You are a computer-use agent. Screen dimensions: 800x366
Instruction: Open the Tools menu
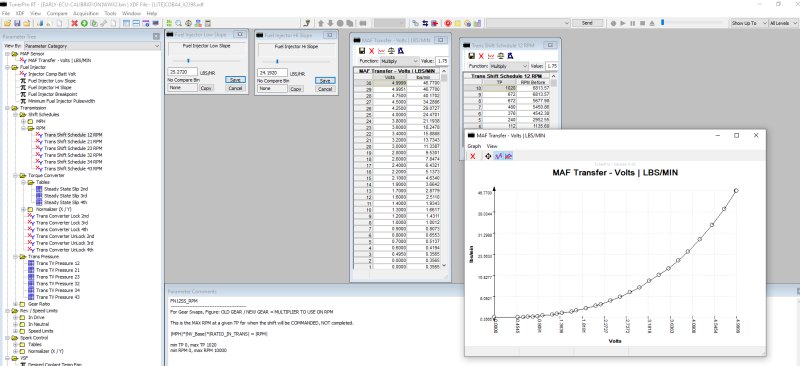coord(110,13)
